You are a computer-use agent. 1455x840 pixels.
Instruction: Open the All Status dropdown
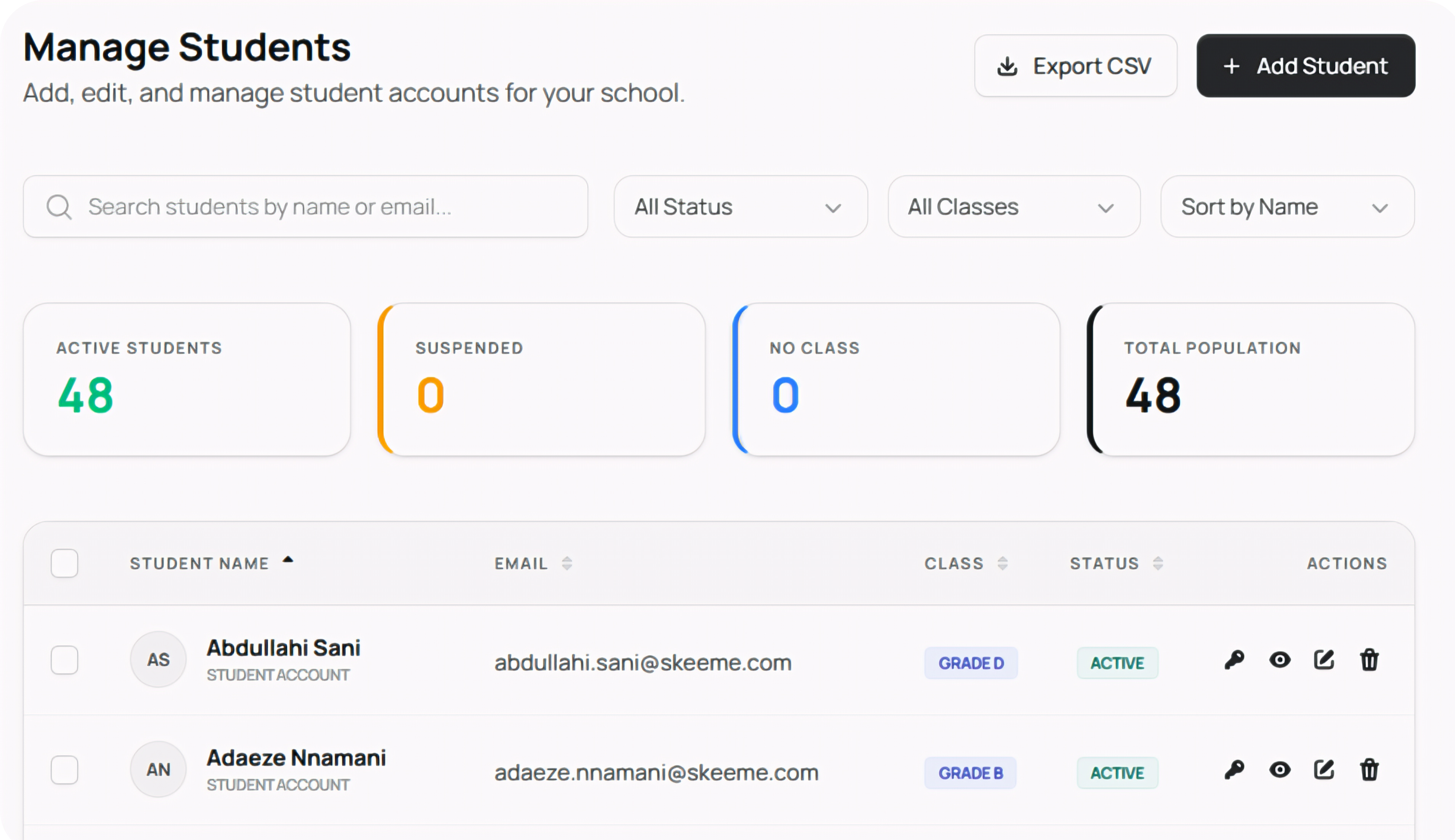click(x=740, y=207)
